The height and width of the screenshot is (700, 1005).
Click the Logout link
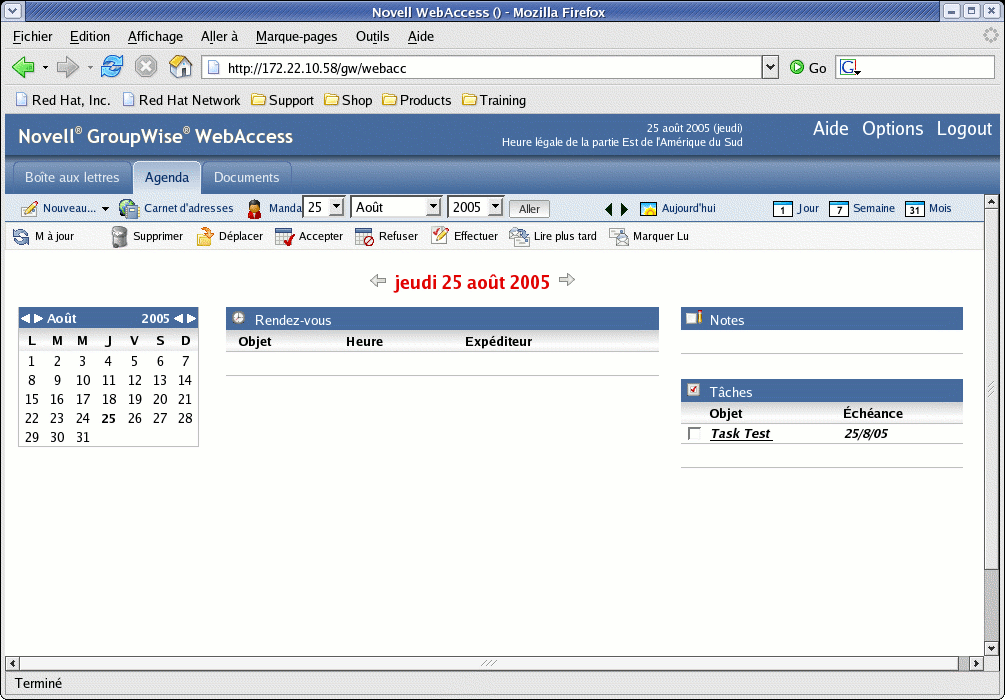tap(964, 129)
